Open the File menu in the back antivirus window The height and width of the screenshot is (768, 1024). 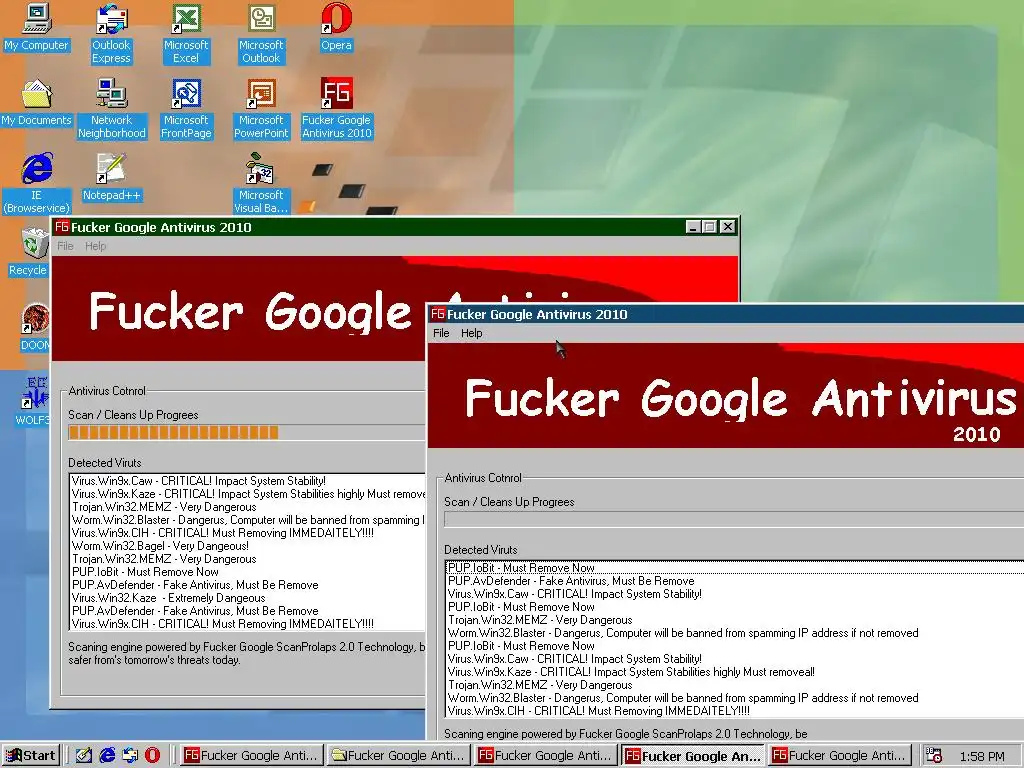point(65,246)
